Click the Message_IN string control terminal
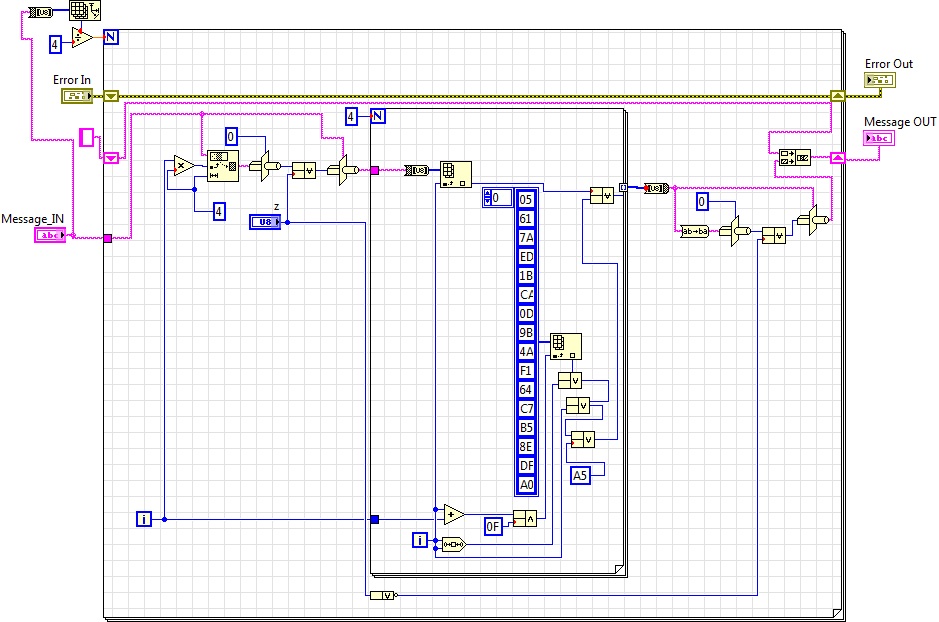This screenshot has height=622, width=939. (49, 235)
